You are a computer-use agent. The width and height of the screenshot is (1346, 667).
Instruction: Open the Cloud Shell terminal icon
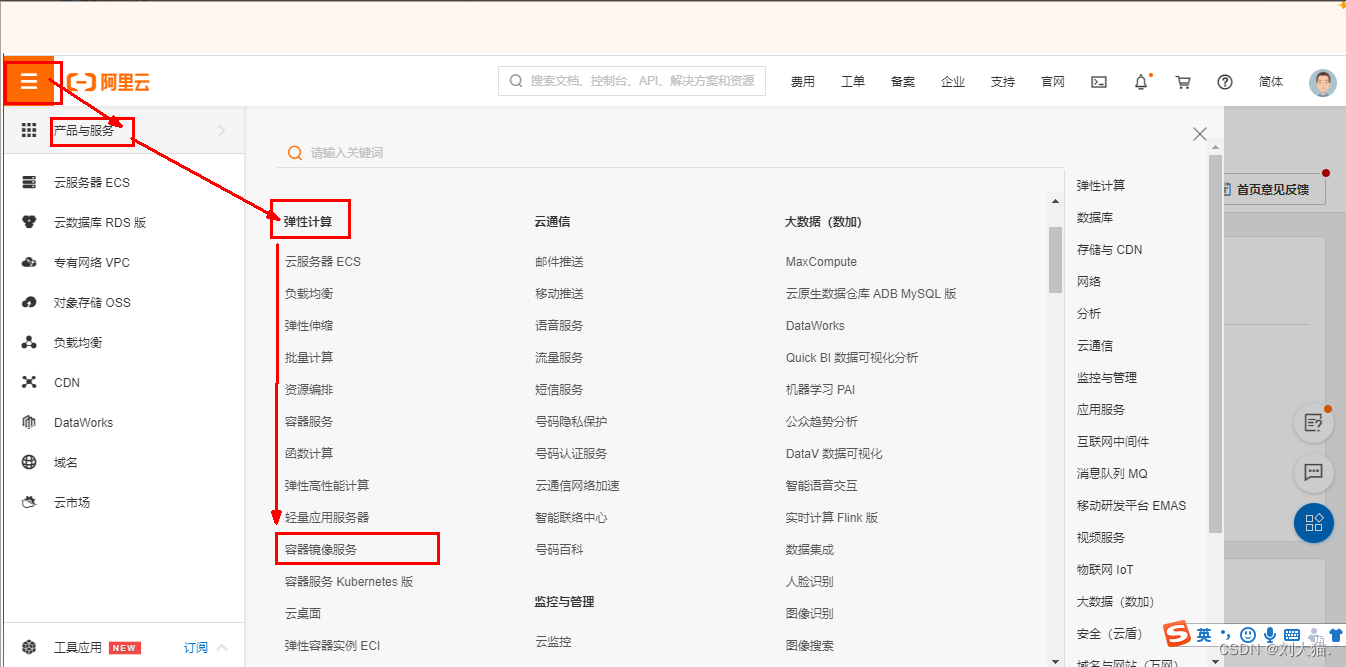pyautogui.click(x=1098, y=82)
